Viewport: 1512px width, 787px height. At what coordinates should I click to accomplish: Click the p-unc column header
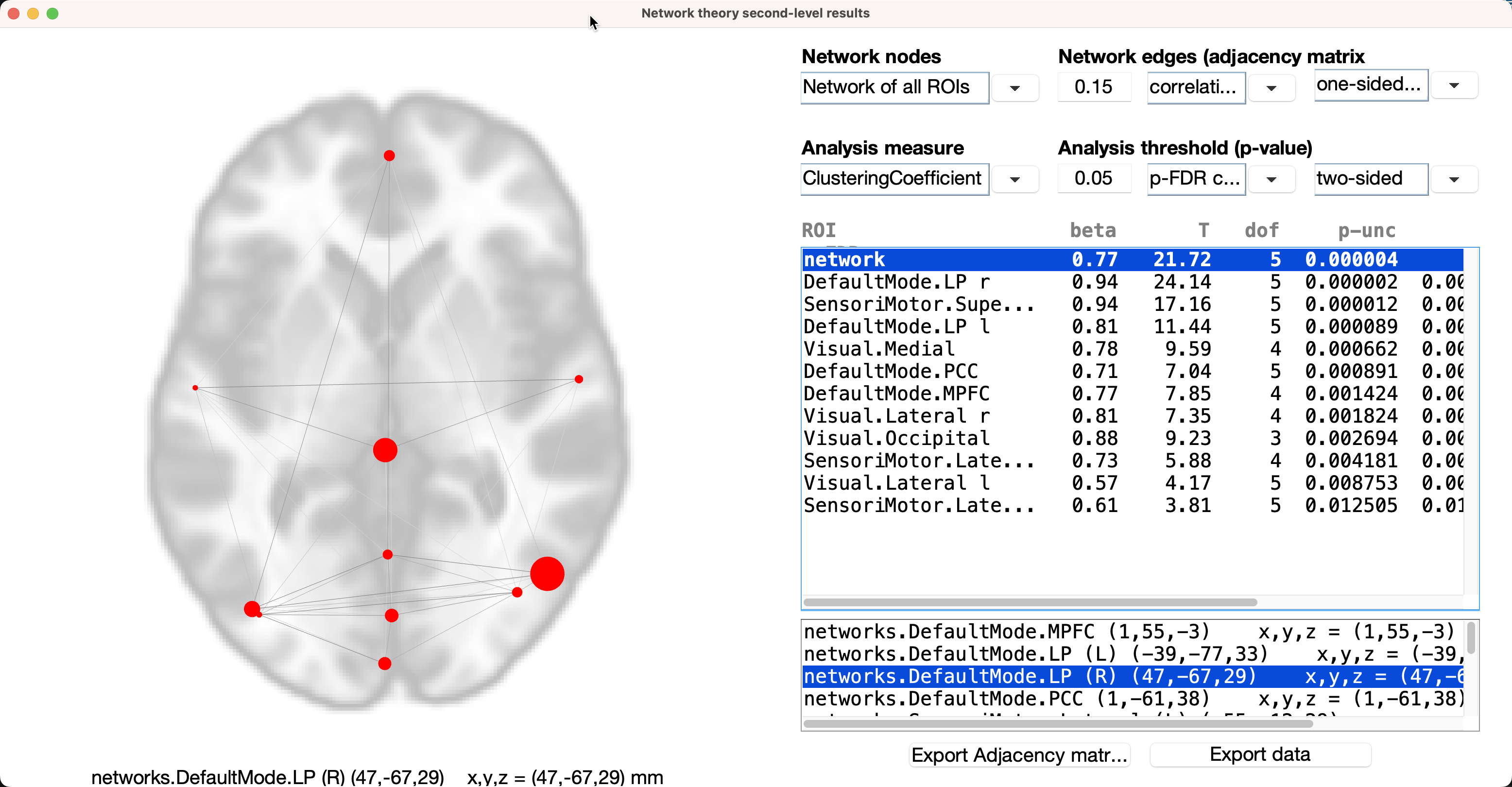click(1366, 230)
